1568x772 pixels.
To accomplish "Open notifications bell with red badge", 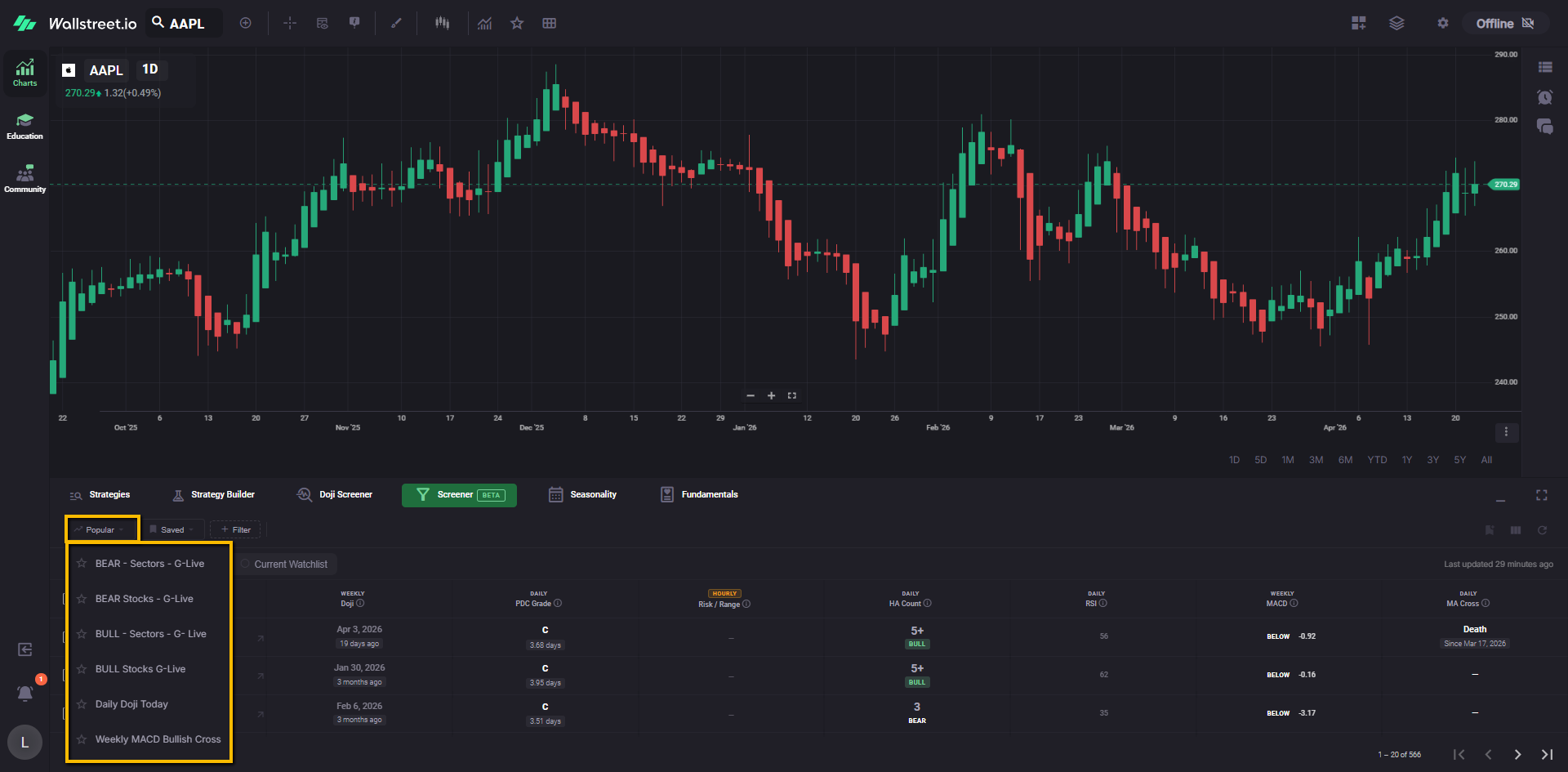I will (x=24, y=693).
